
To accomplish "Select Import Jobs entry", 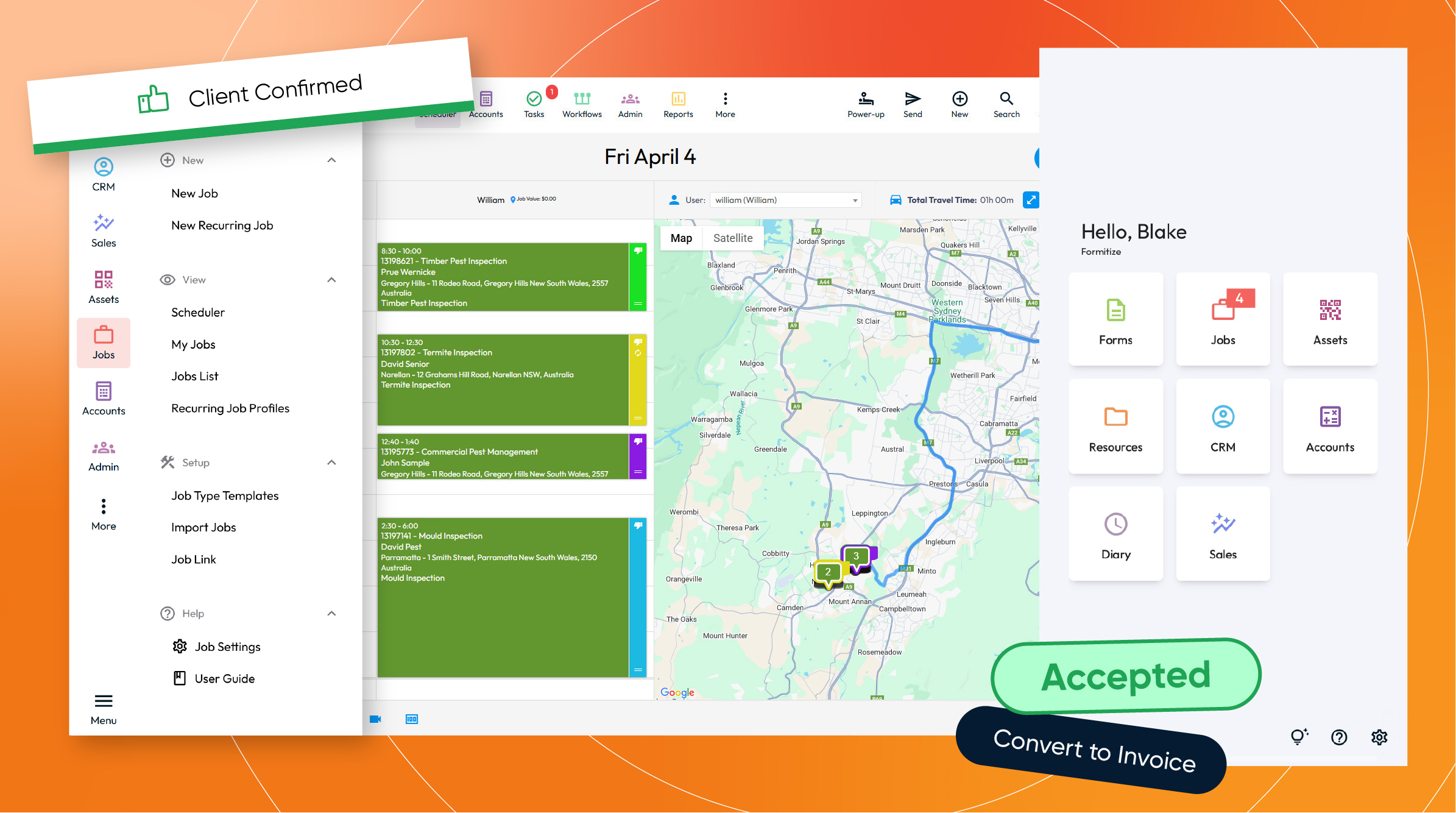I will point(203,528).
